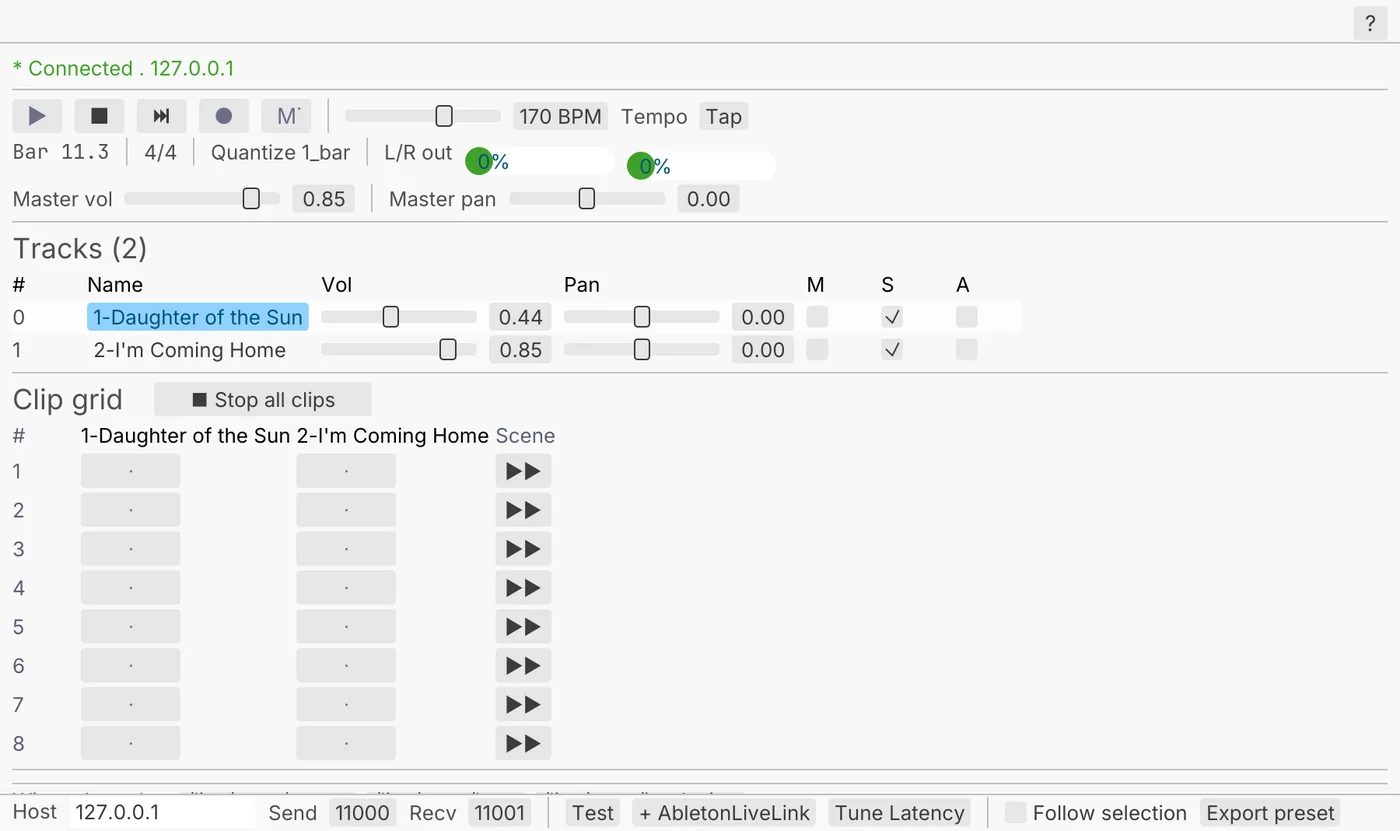
Task: Mute the 1-Daughter of the Sun track
Action: click(817, 317)
